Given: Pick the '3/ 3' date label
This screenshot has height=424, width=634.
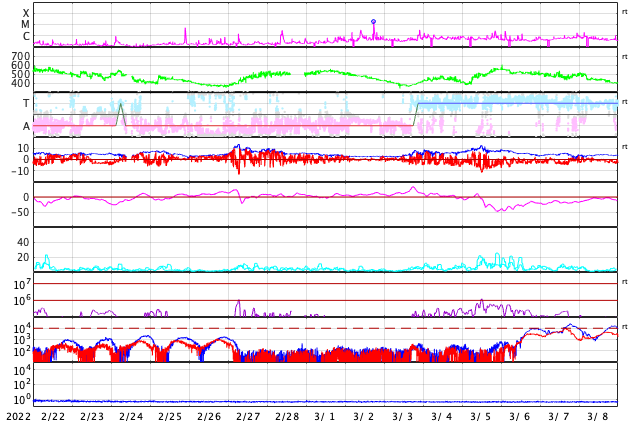Looking at the screenshot, I should [403, 417].
